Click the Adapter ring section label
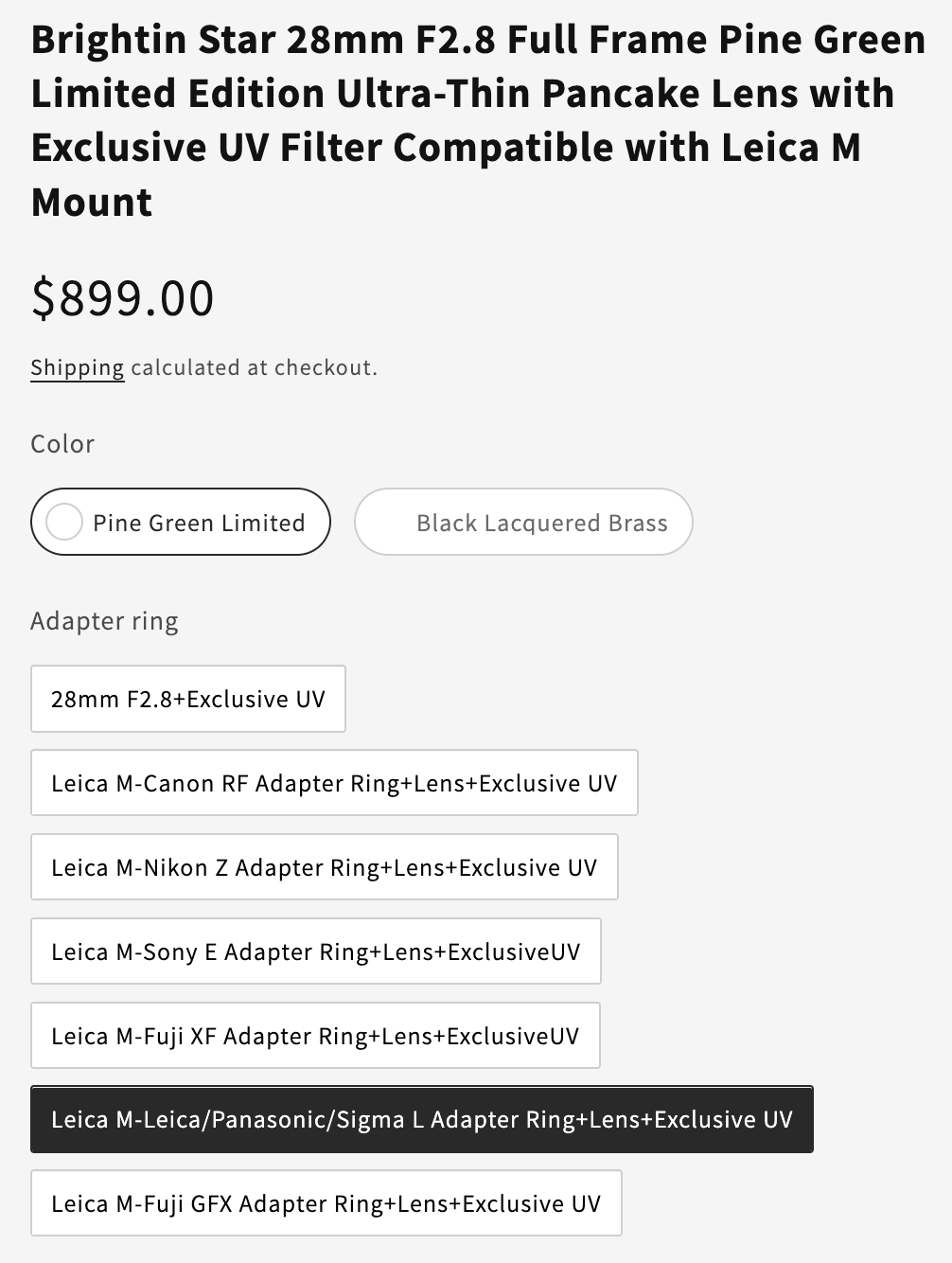The width and height of the screenshot is (952, 1263). click(104, 621)
